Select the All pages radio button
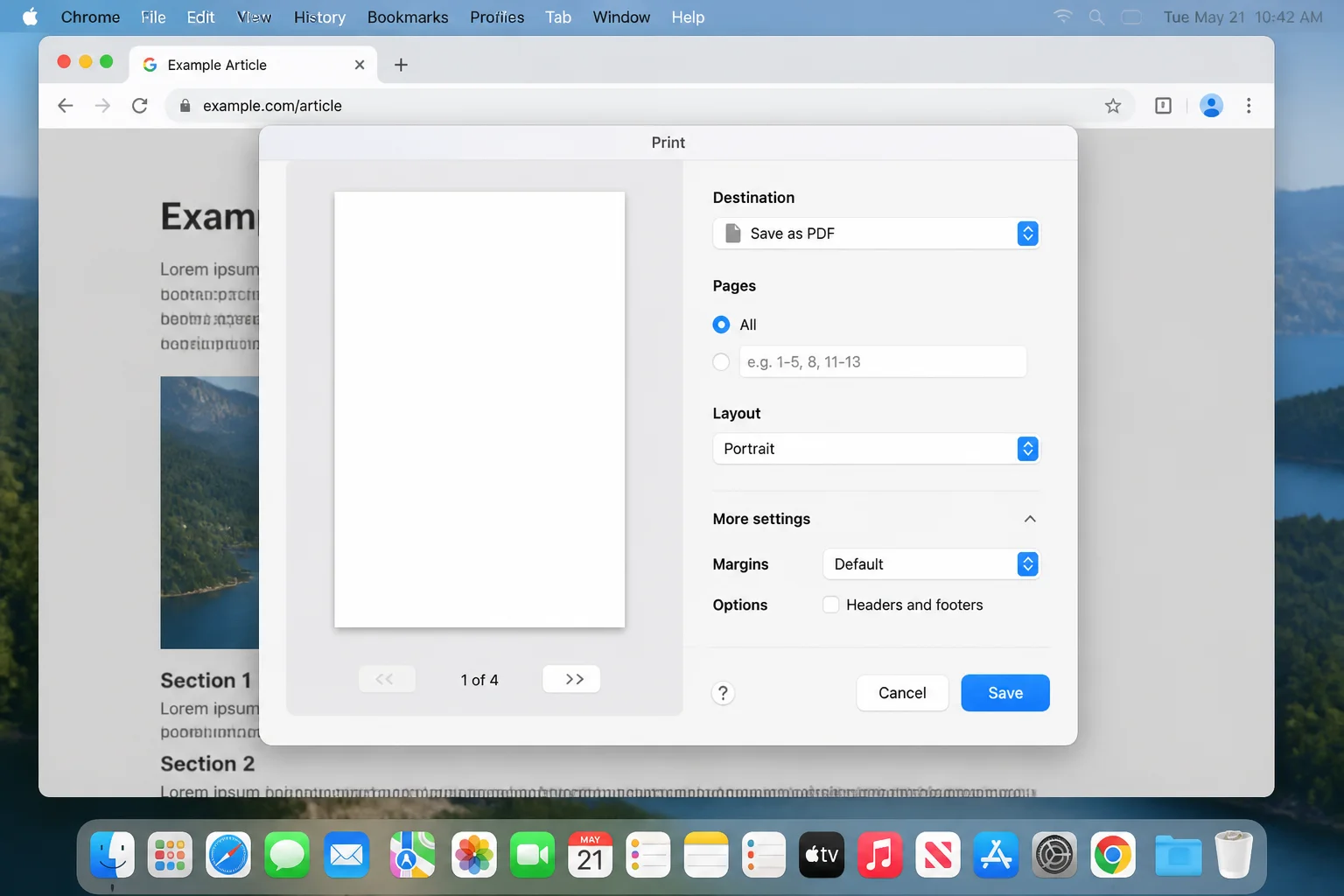The height and width of the screenshot is (896, 1344). point(721,325)
